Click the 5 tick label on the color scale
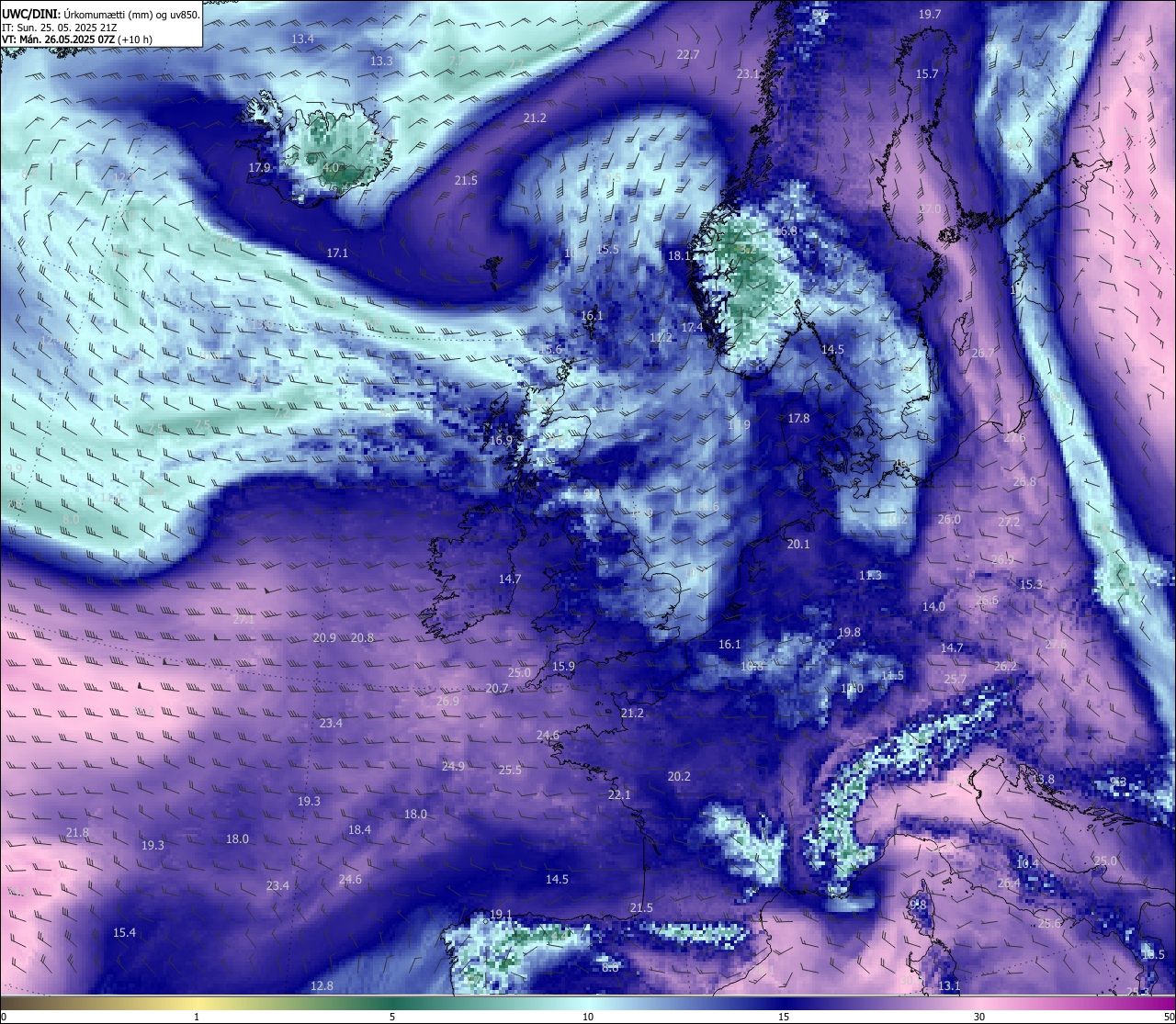 point(392,1017)
